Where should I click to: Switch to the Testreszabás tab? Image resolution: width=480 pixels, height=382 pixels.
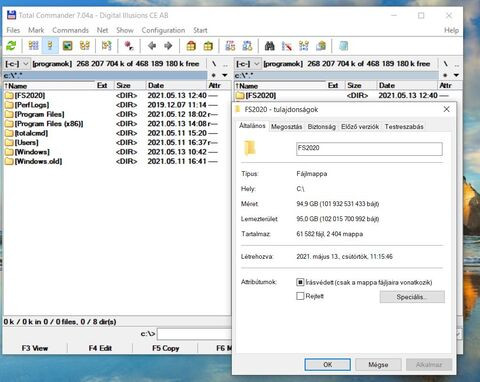tap(404, 127)
